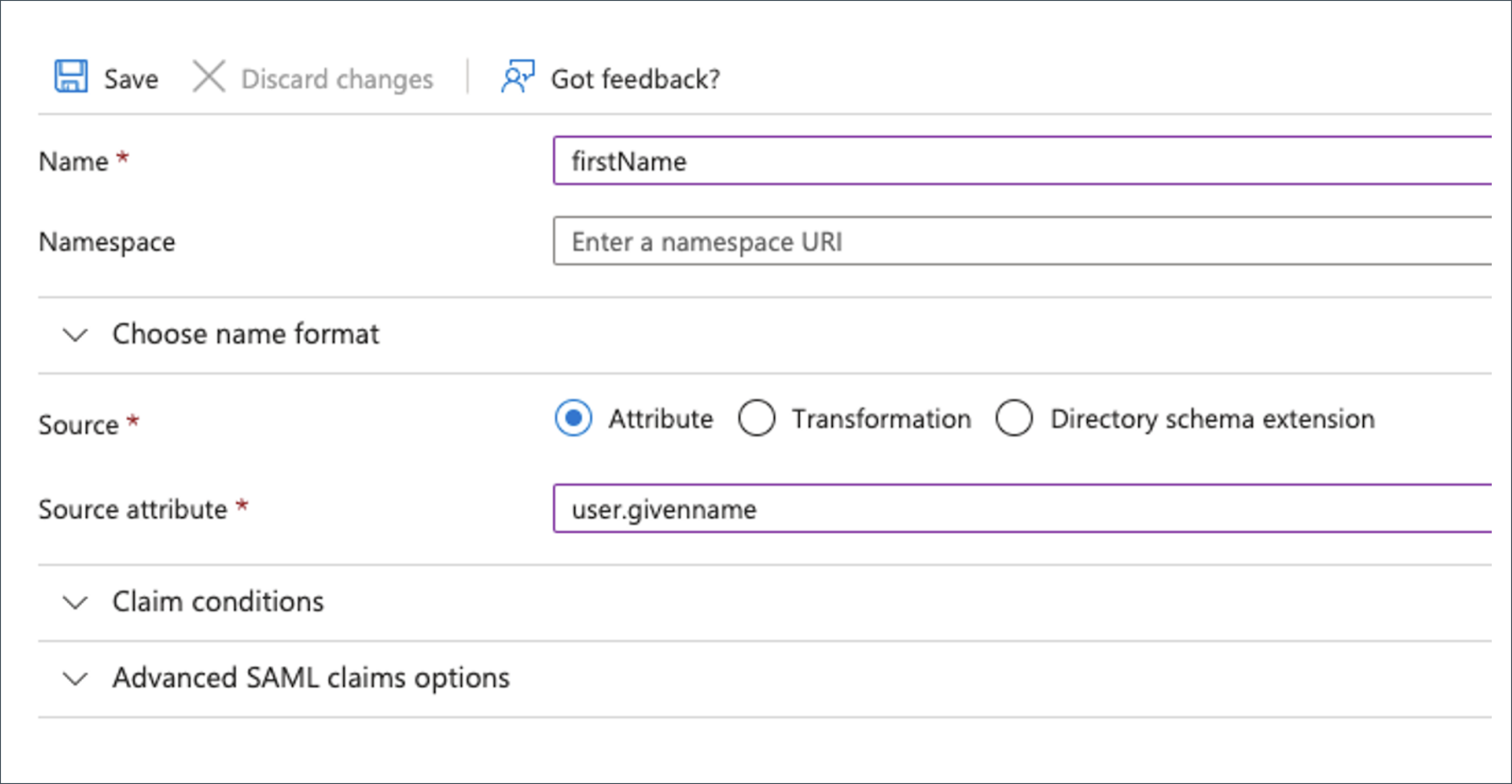Click the Name field containing firstName
Screen dimensions: 1512x784
coord(1021,161)
